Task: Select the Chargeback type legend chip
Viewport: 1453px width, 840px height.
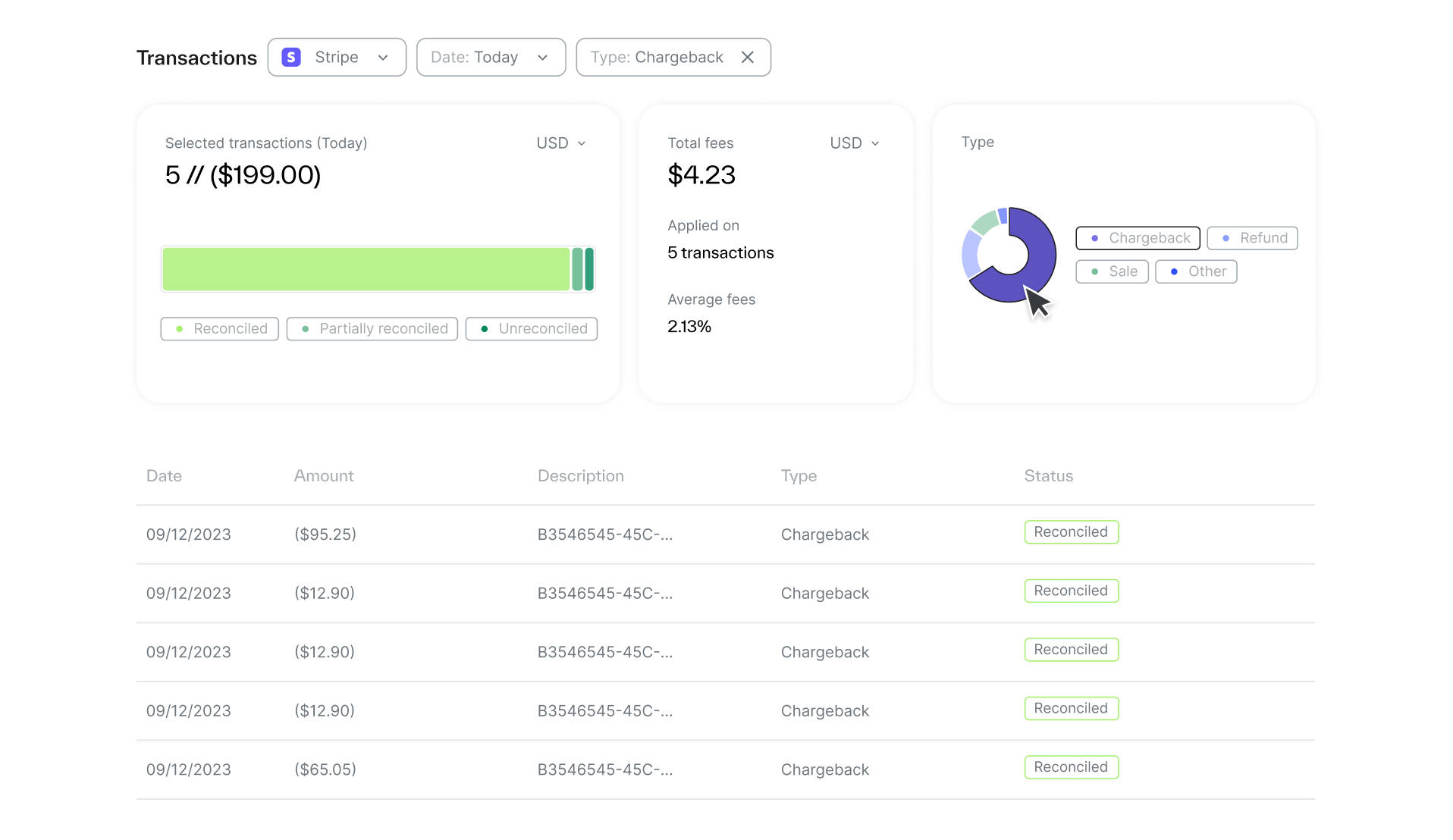Action: click(x=1138, y=238)
